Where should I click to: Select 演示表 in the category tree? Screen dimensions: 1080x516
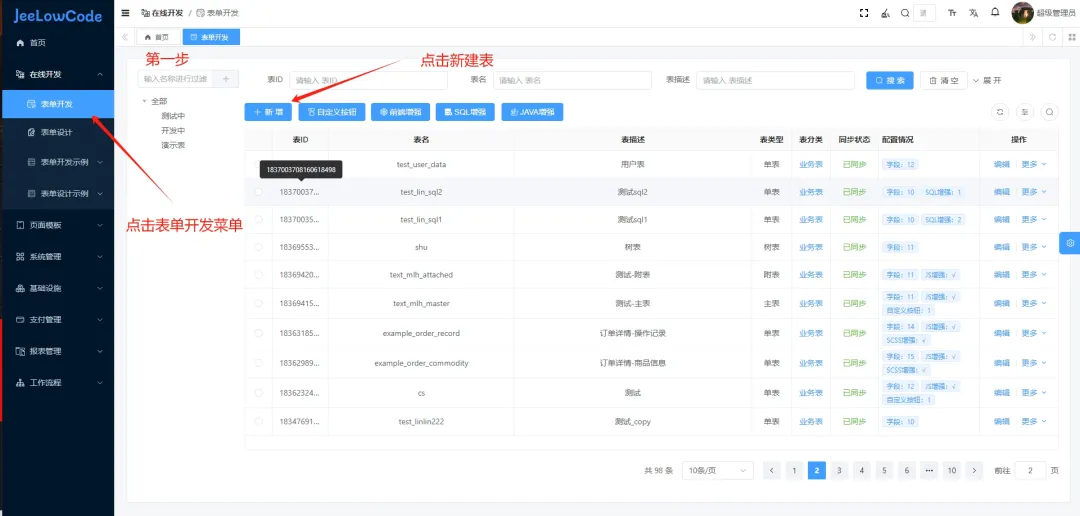(x=173, y=145)
